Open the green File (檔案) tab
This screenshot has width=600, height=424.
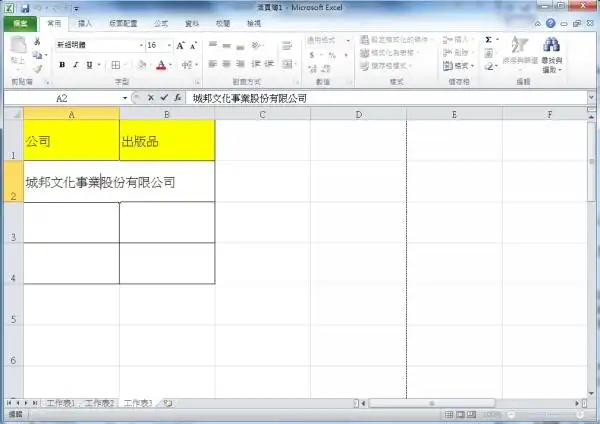[x=20, y=24]
